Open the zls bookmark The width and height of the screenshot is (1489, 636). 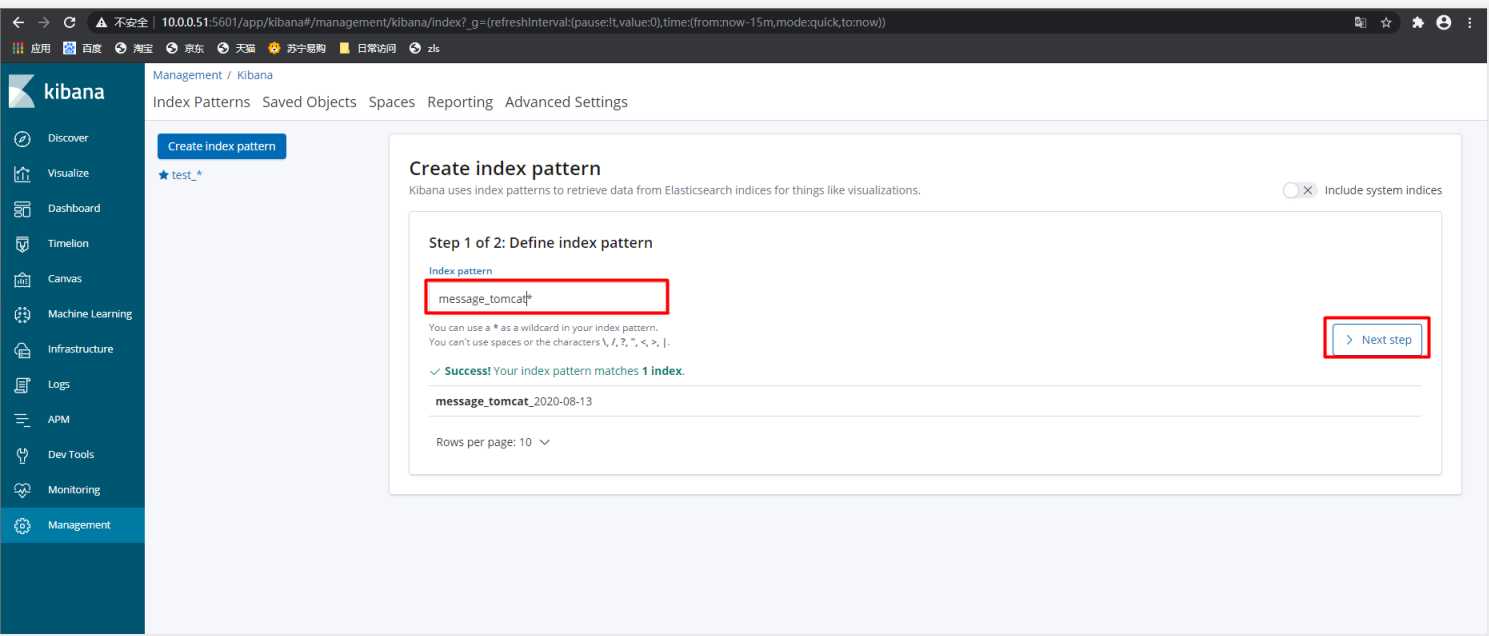click(x=425, y=48)
